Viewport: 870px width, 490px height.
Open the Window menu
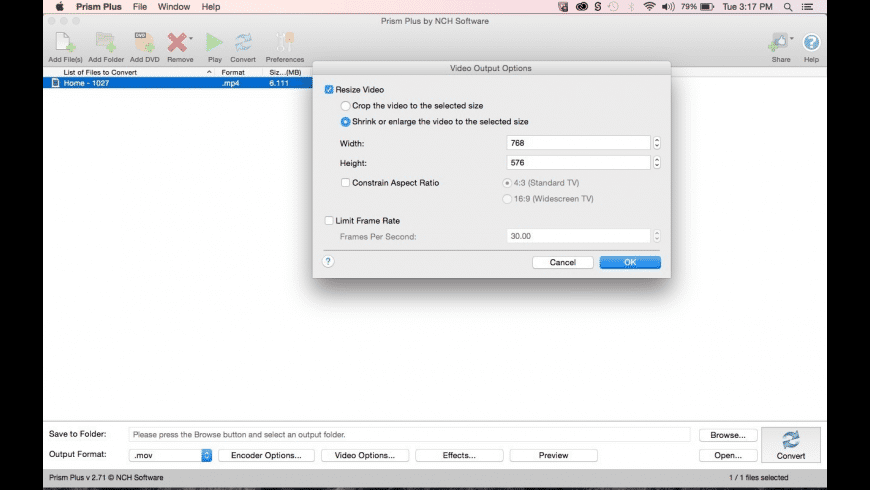174,7
